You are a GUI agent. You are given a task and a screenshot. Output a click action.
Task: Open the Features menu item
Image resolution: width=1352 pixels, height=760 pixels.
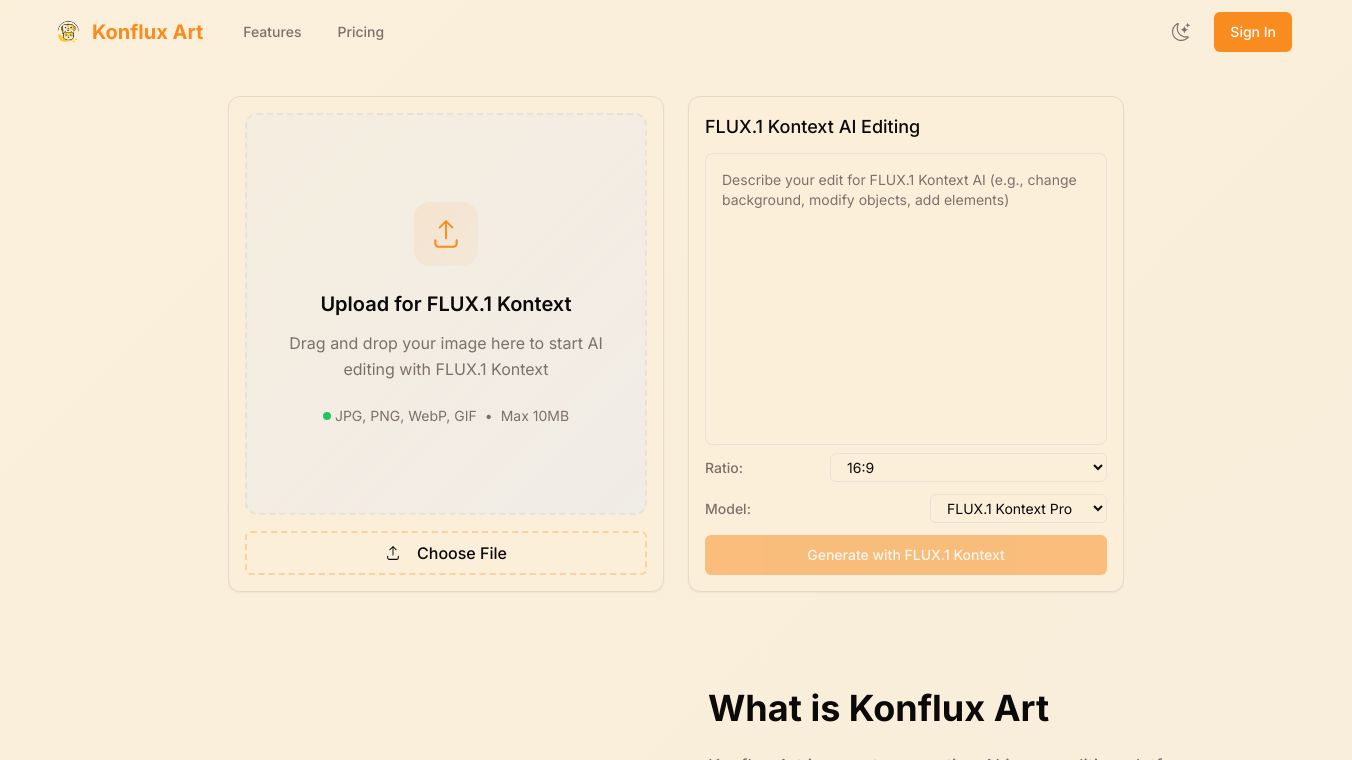[x=272, y=32]
